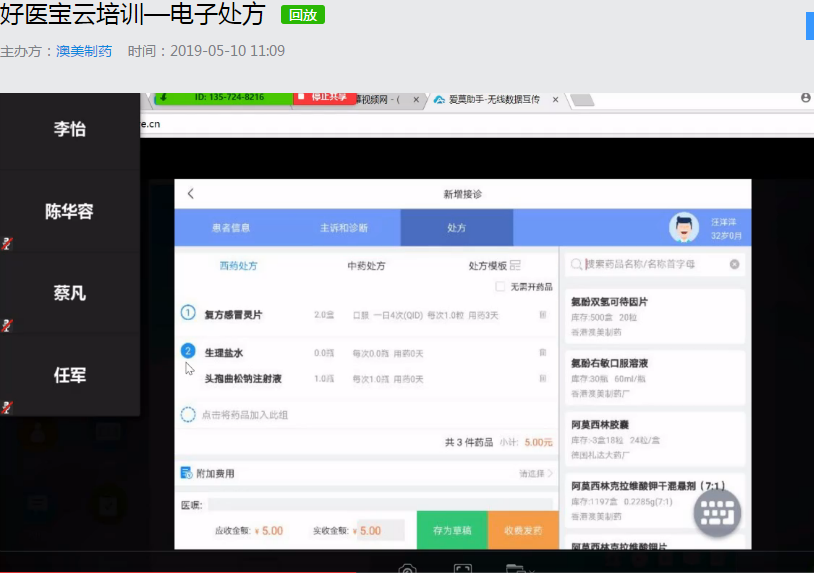Delete the 复方感冒灵片 prescription row
This screenshot has width=814, height=573.
pos(542,315)
